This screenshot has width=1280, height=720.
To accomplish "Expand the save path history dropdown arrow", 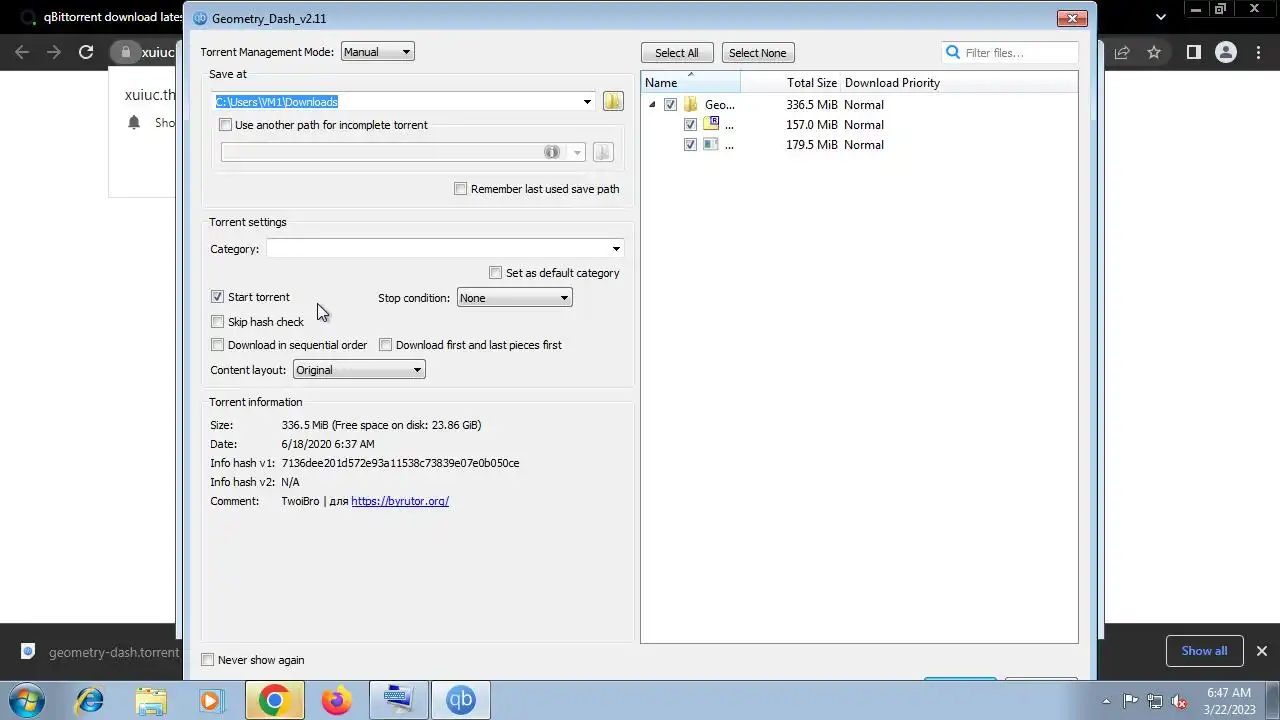I will pyautogui.click(x=587, y=102).
